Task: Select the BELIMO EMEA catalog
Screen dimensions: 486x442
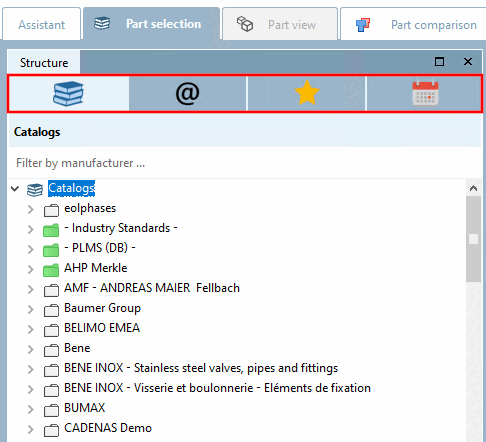Action: pyautogui.click(x=102, y=328)
